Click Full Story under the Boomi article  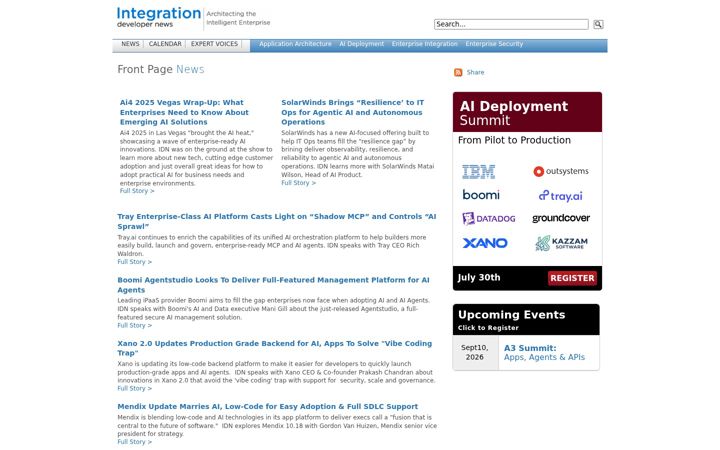point(134,326)
